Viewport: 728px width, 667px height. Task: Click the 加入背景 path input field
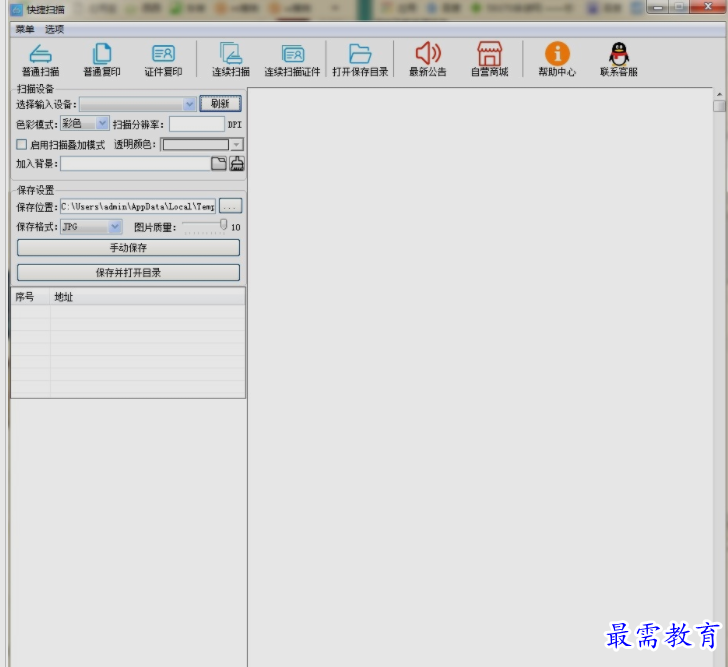135,163
